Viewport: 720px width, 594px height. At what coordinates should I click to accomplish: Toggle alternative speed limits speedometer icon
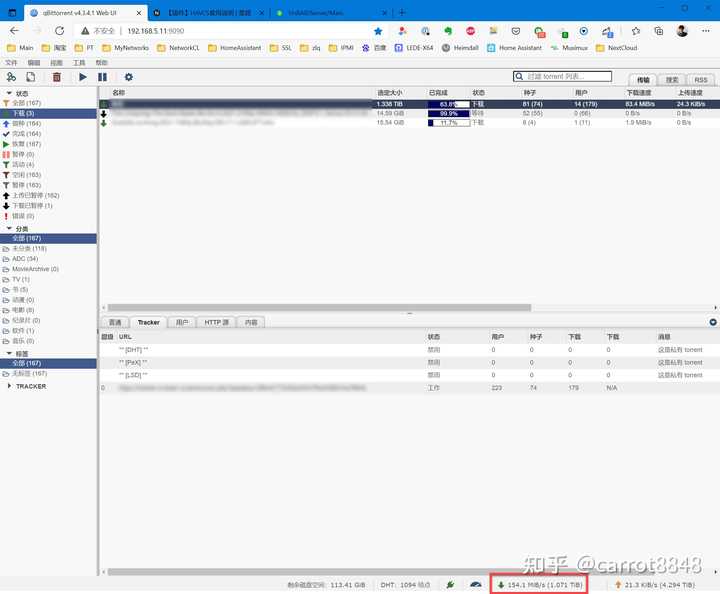pyautogui.click(x=476, y=584)
